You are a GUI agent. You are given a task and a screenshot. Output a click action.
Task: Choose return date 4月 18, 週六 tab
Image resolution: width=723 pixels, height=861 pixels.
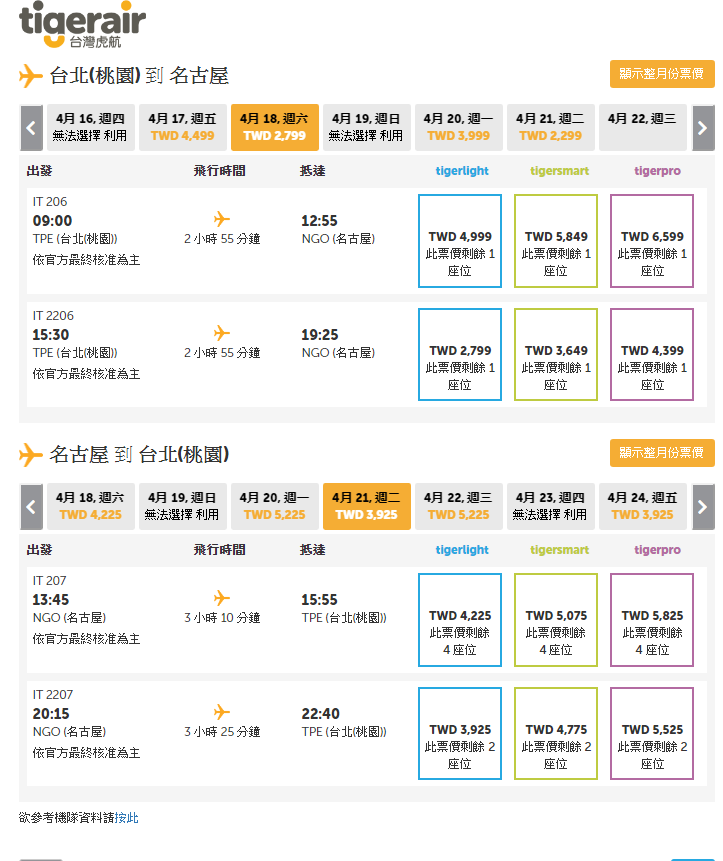(90, 506)
